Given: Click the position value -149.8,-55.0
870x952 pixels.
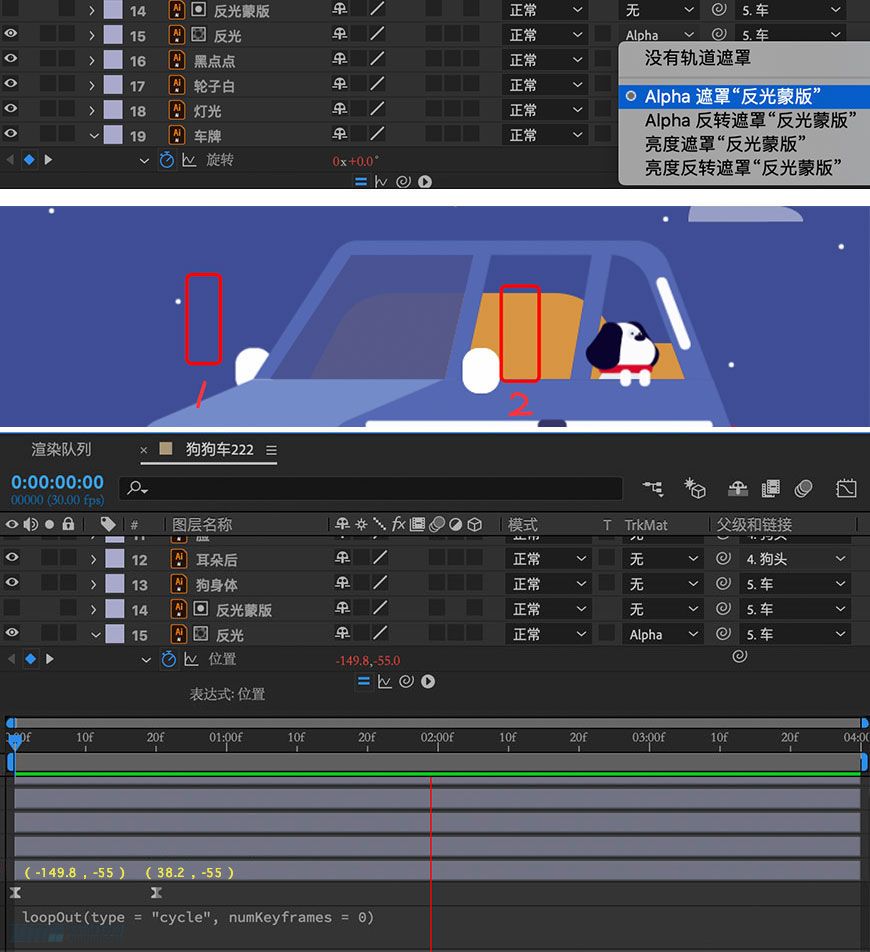Looking at the screenshot, I should [368, 661].
